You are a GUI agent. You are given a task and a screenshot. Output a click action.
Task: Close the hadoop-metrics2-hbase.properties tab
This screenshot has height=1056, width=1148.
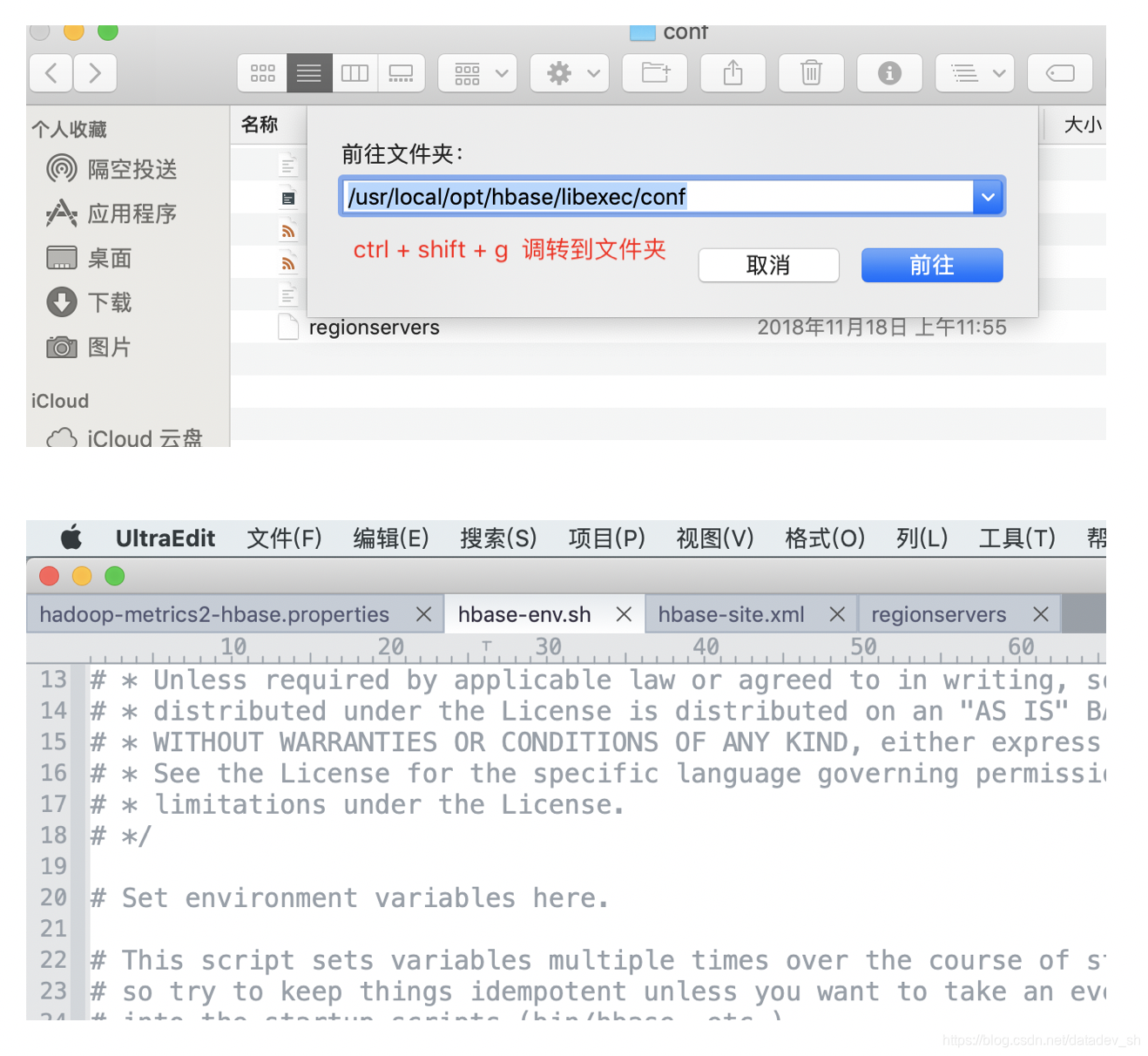[423, 614]
